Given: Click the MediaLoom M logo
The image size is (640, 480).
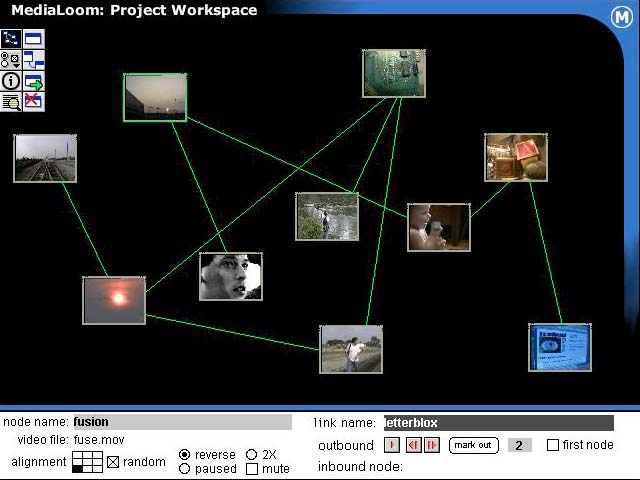Looking at the screenshot, I should tap(622, 18).
